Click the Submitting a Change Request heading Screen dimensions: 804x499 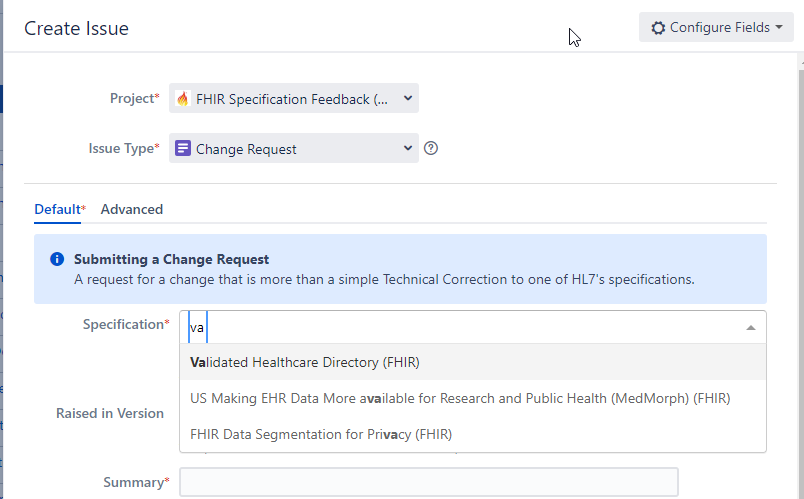[171, 260]
